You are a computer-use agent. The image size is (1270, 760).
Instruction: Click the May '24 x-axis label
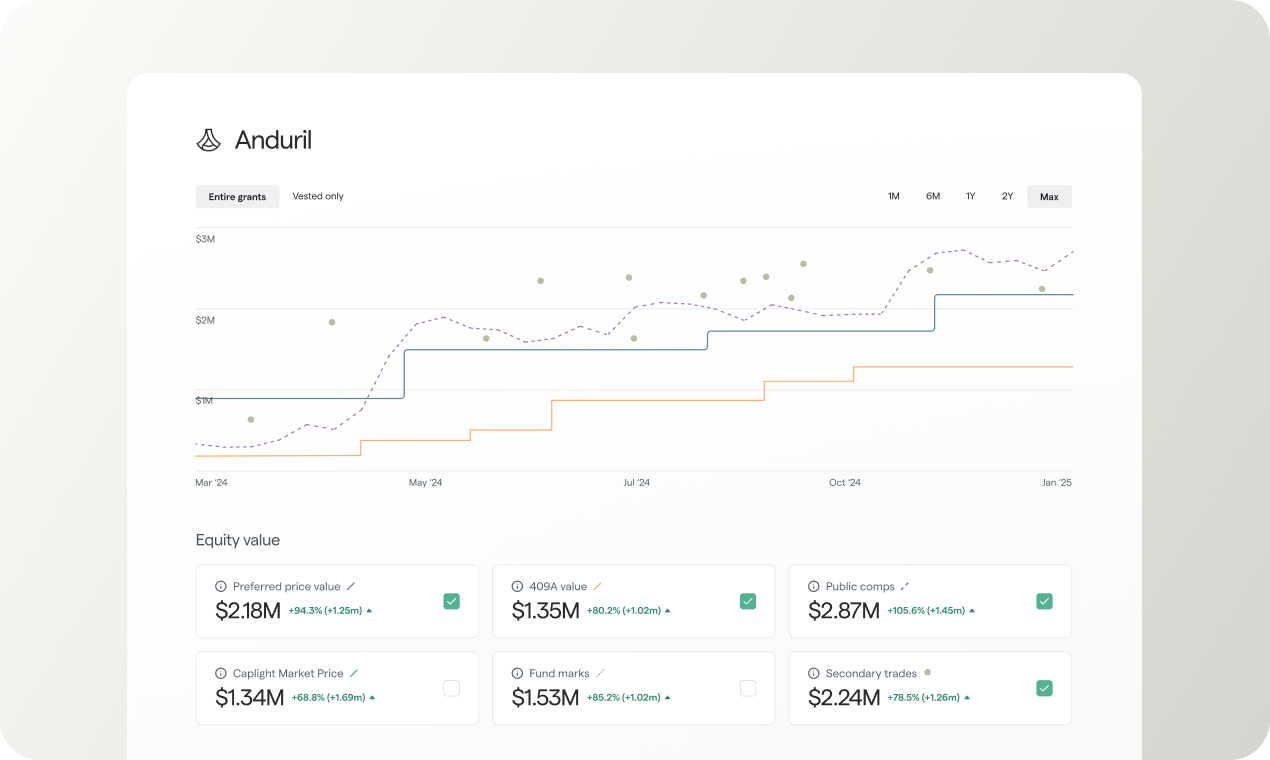click(x=425, y=483)
